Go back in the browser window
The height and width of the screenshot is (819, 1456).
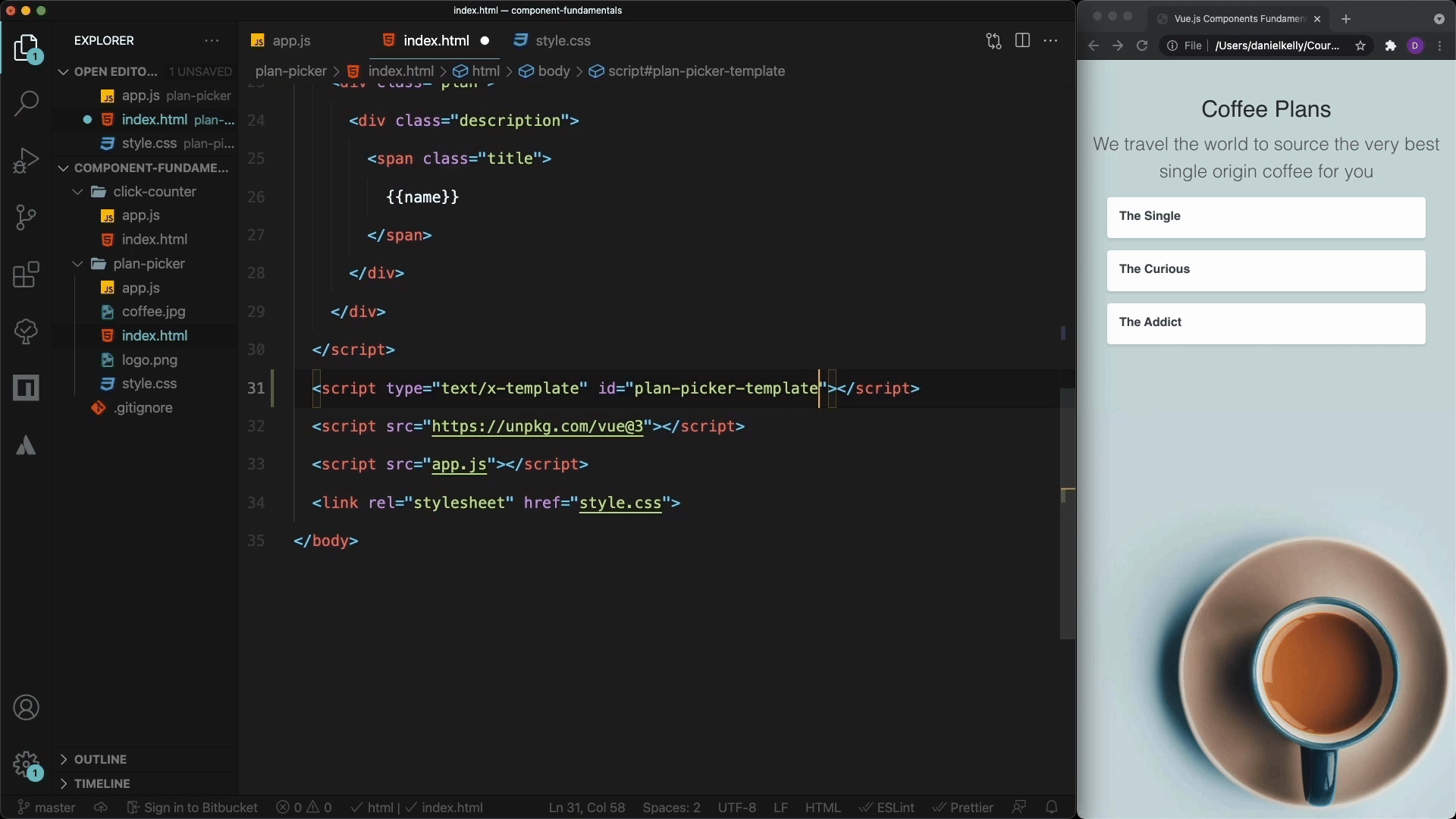[x=1094, y=45]
